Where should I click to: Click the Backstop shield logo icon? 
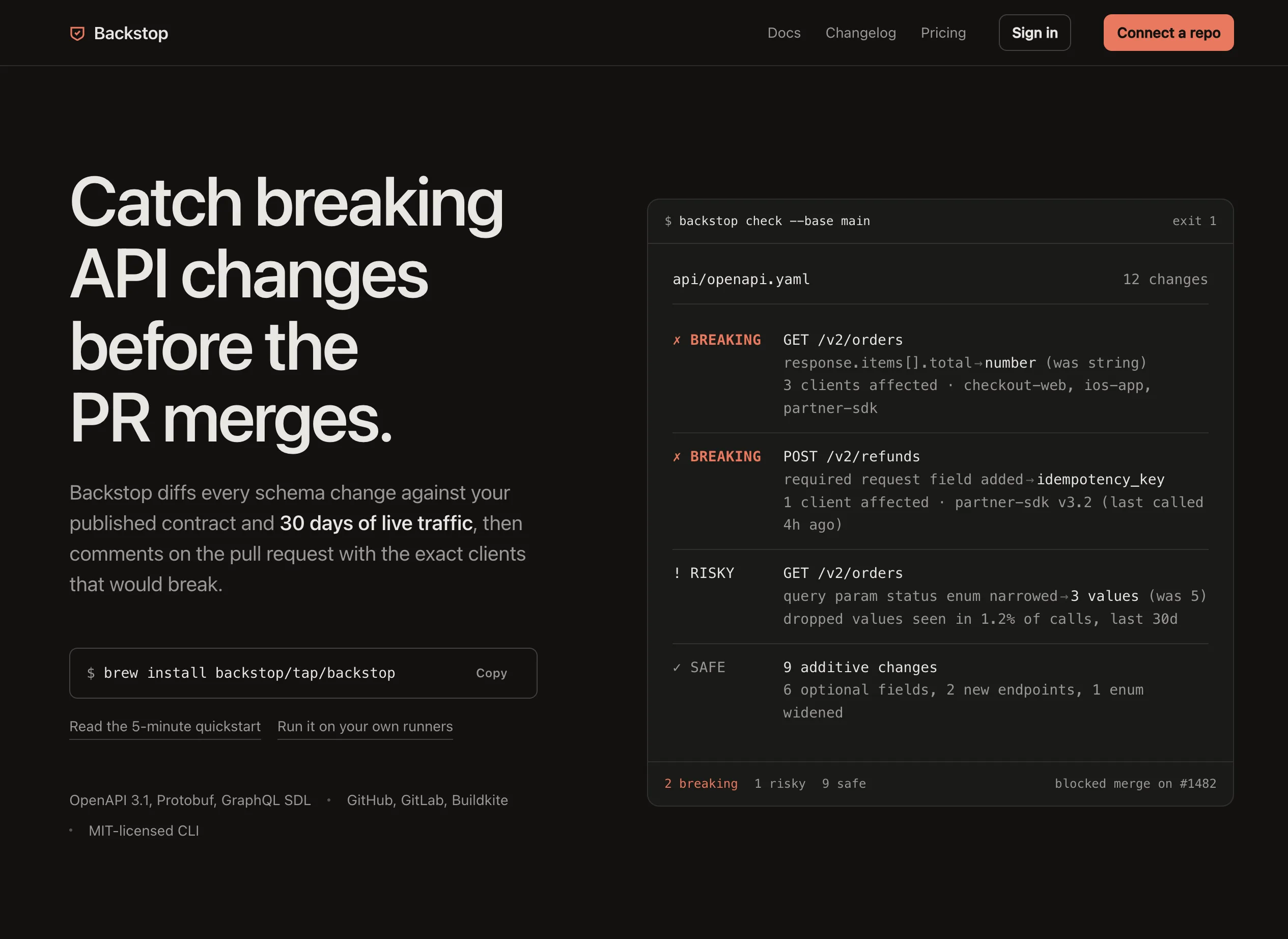coord(77,34)
